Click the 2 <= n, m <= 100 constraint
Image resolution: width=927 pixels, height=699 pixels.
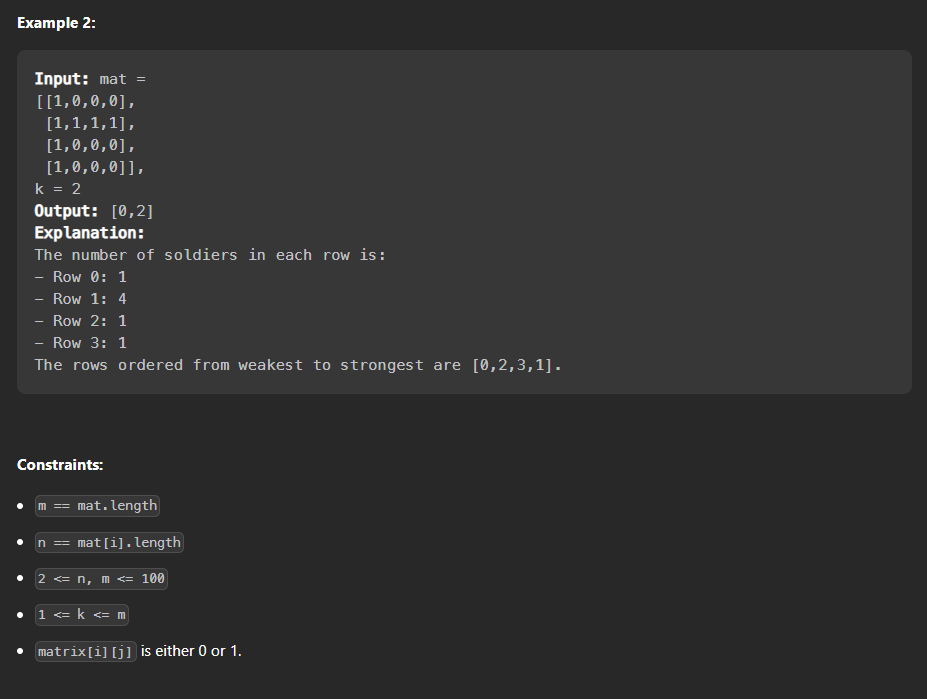coord(101,578)
